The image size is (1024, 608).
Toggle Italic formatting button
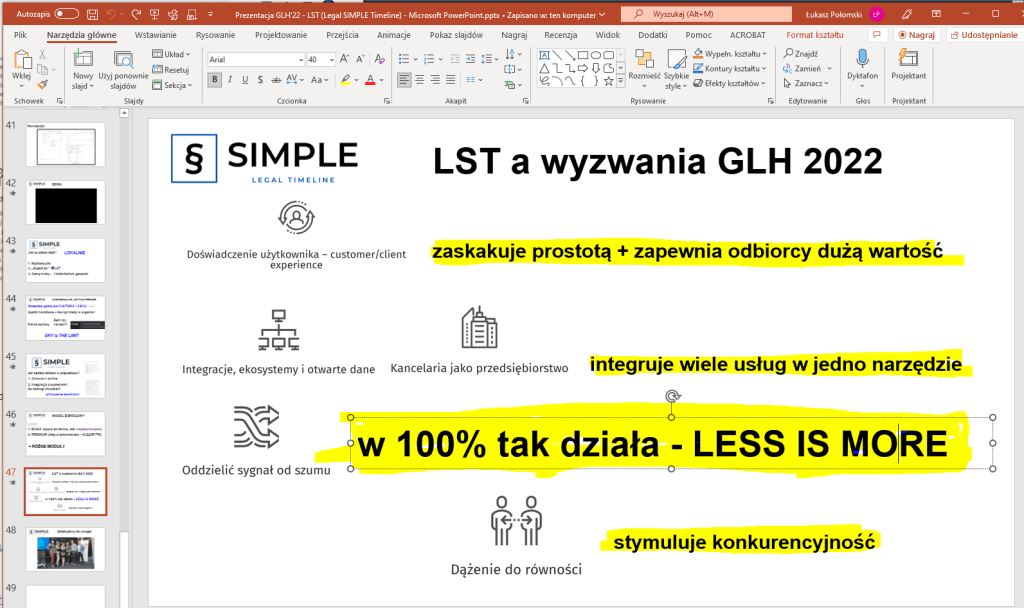230,80
